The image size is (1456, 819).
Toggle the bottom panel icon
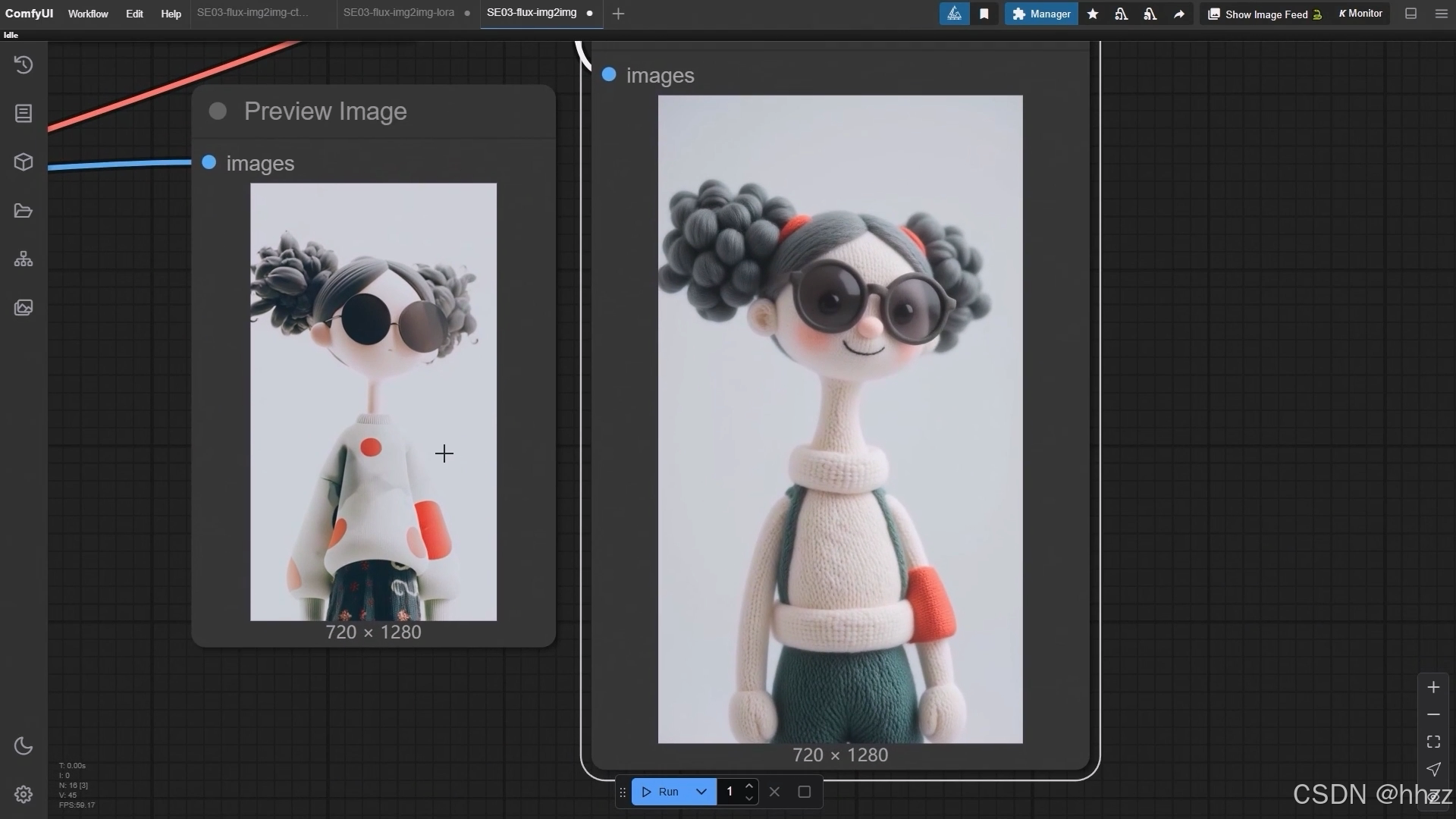[x=1410, y=14]
